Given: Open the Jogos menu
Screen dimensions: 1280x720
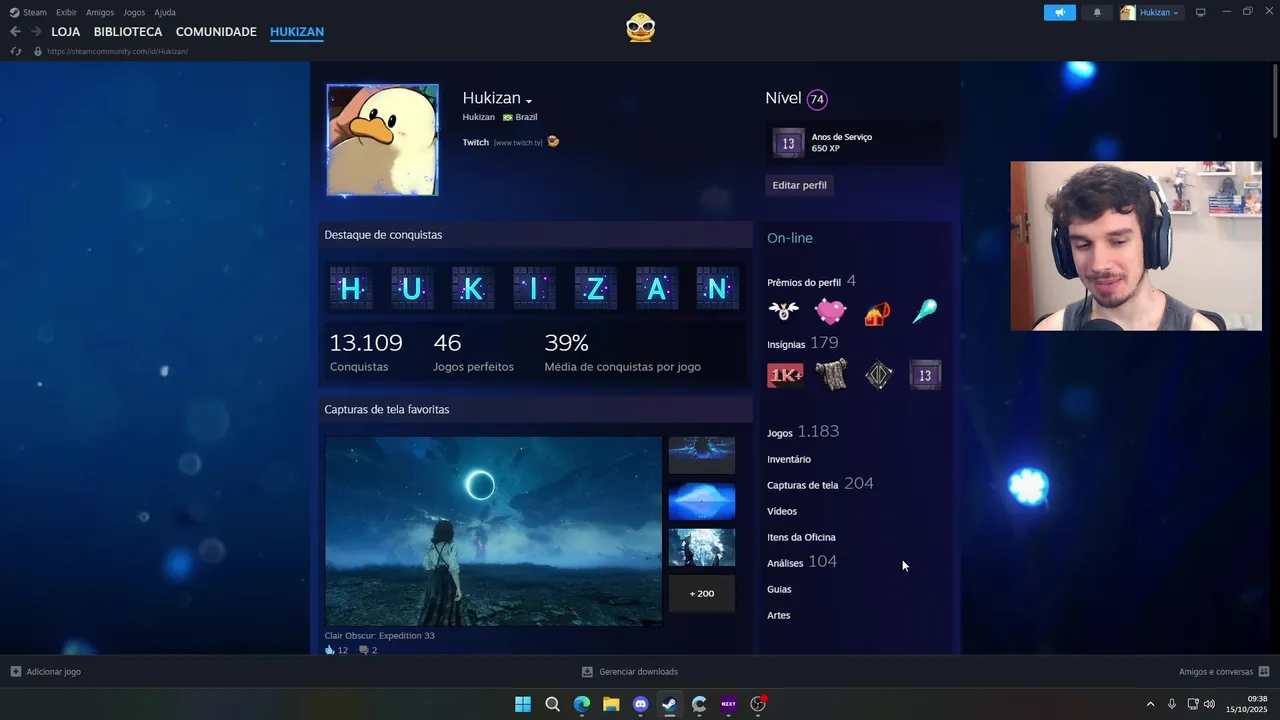Looking at the screenshot, I should click(x=134, y=13).
